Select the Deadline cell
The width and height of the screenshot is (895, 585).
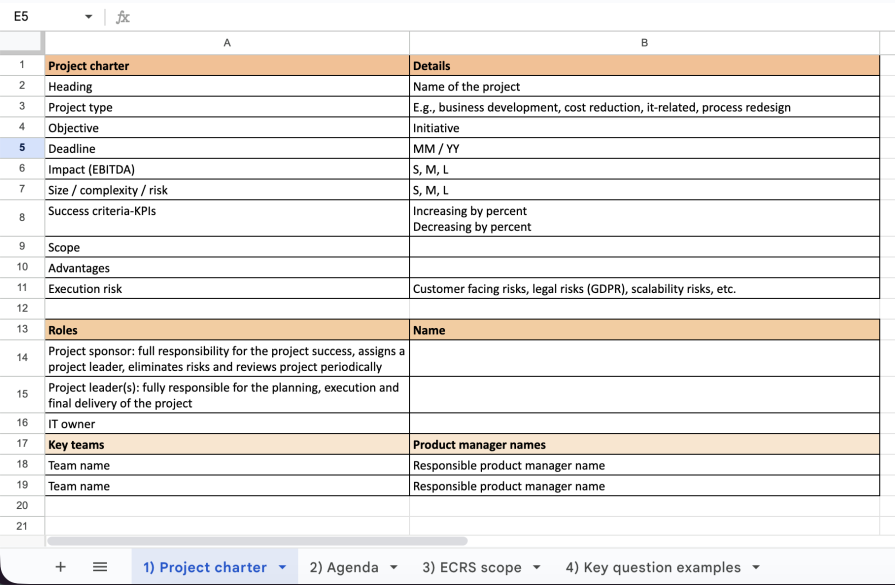point(227,148)
